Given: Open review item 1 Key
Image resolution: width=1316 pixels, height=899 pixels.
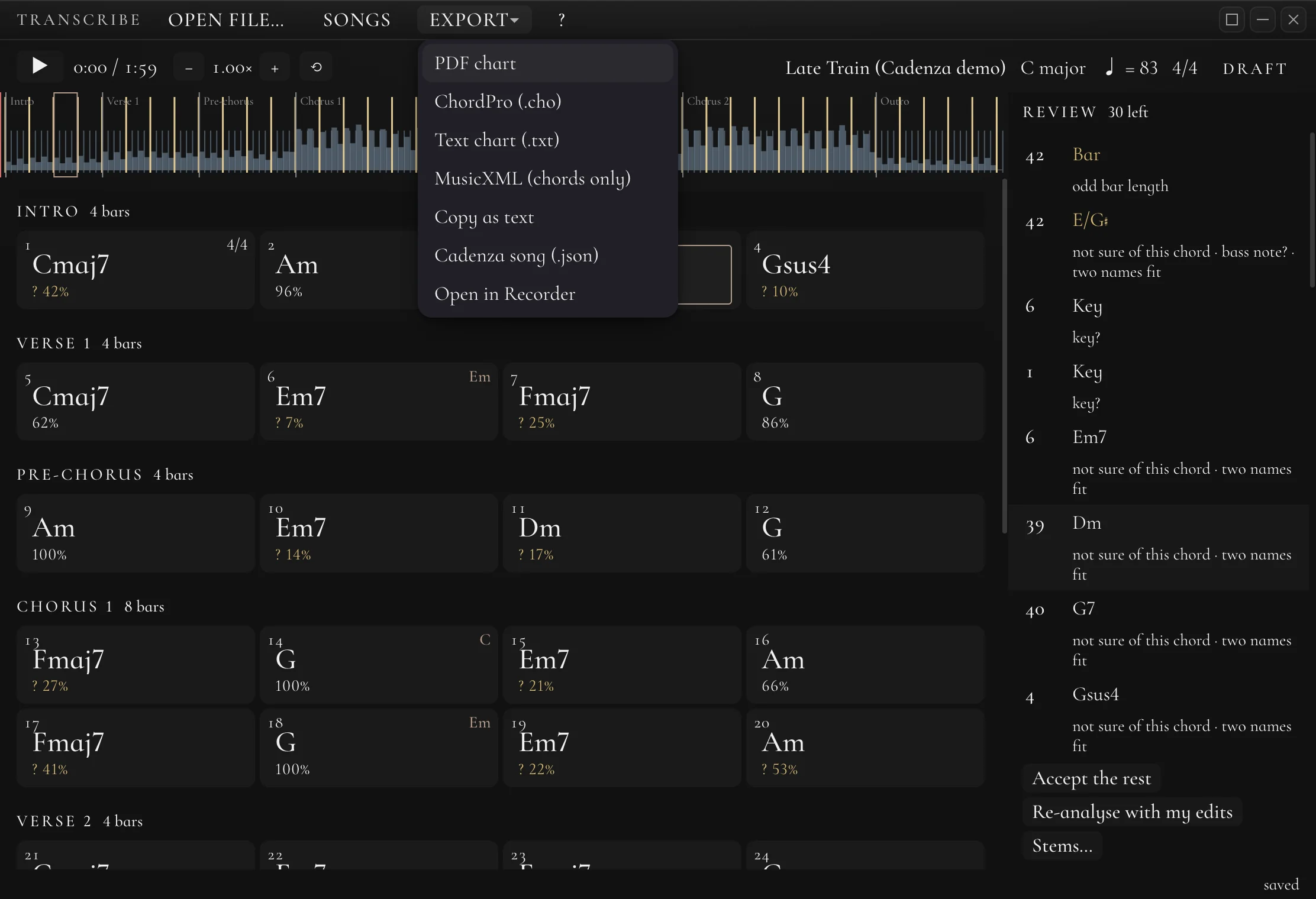Looking at the screenshot, I should 1159,386.
